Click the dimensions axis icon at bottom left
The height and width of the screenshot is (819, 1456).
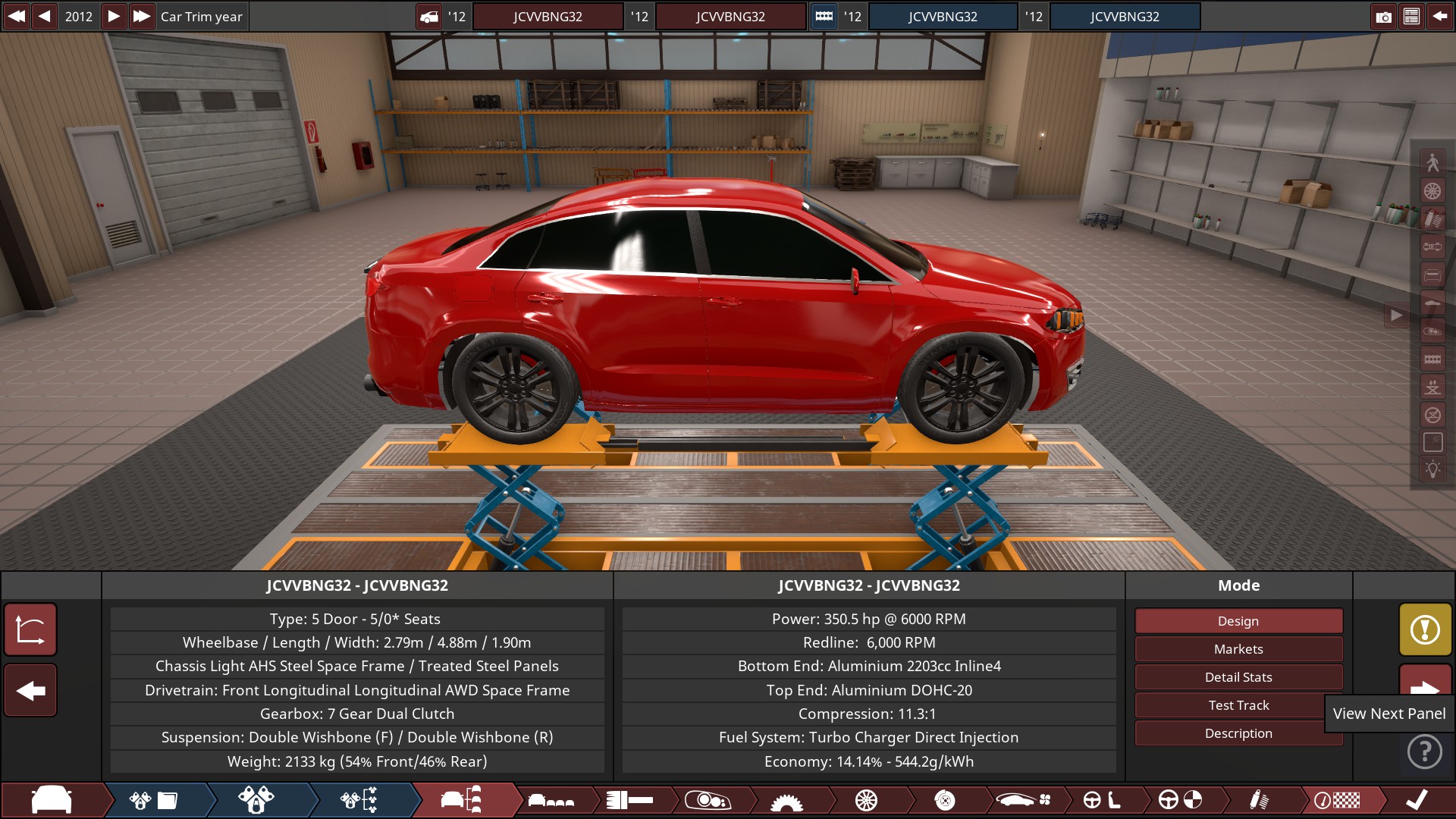[30, 629]
